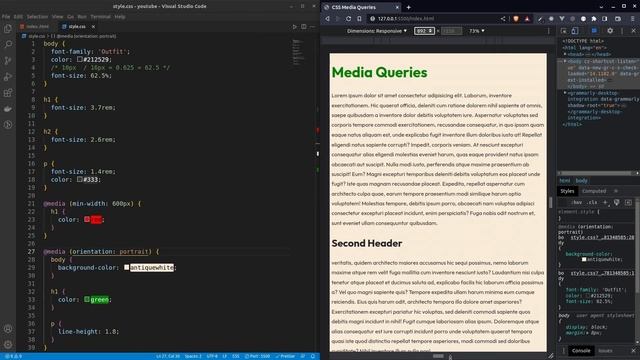Click the antiquewhite swatch in Styles pane
This screenshot has width=640, height=360.
[584, 259]
